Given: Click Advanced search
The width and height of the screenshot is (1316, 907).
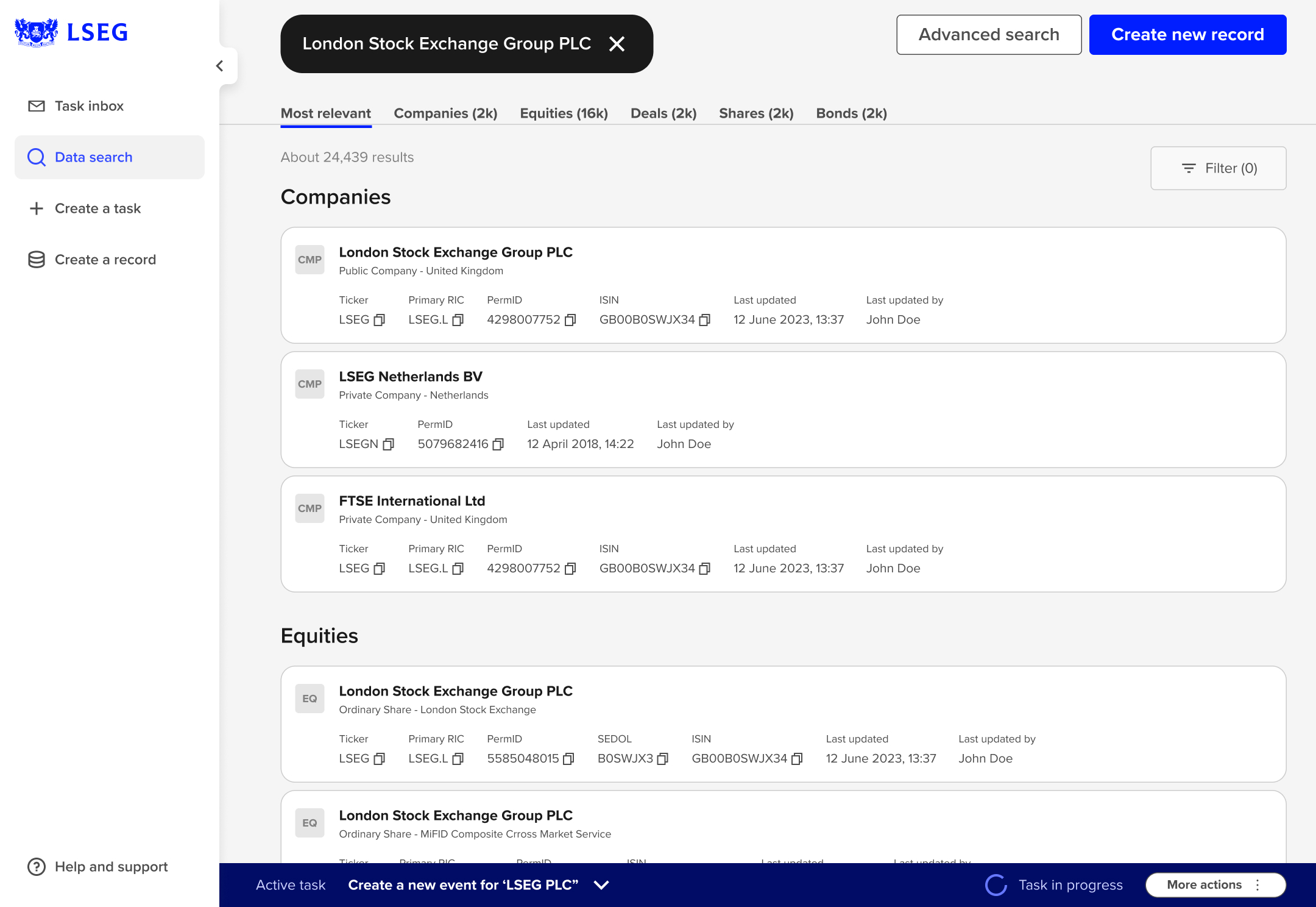Looking at the screenshot, I should coord(988,34).
